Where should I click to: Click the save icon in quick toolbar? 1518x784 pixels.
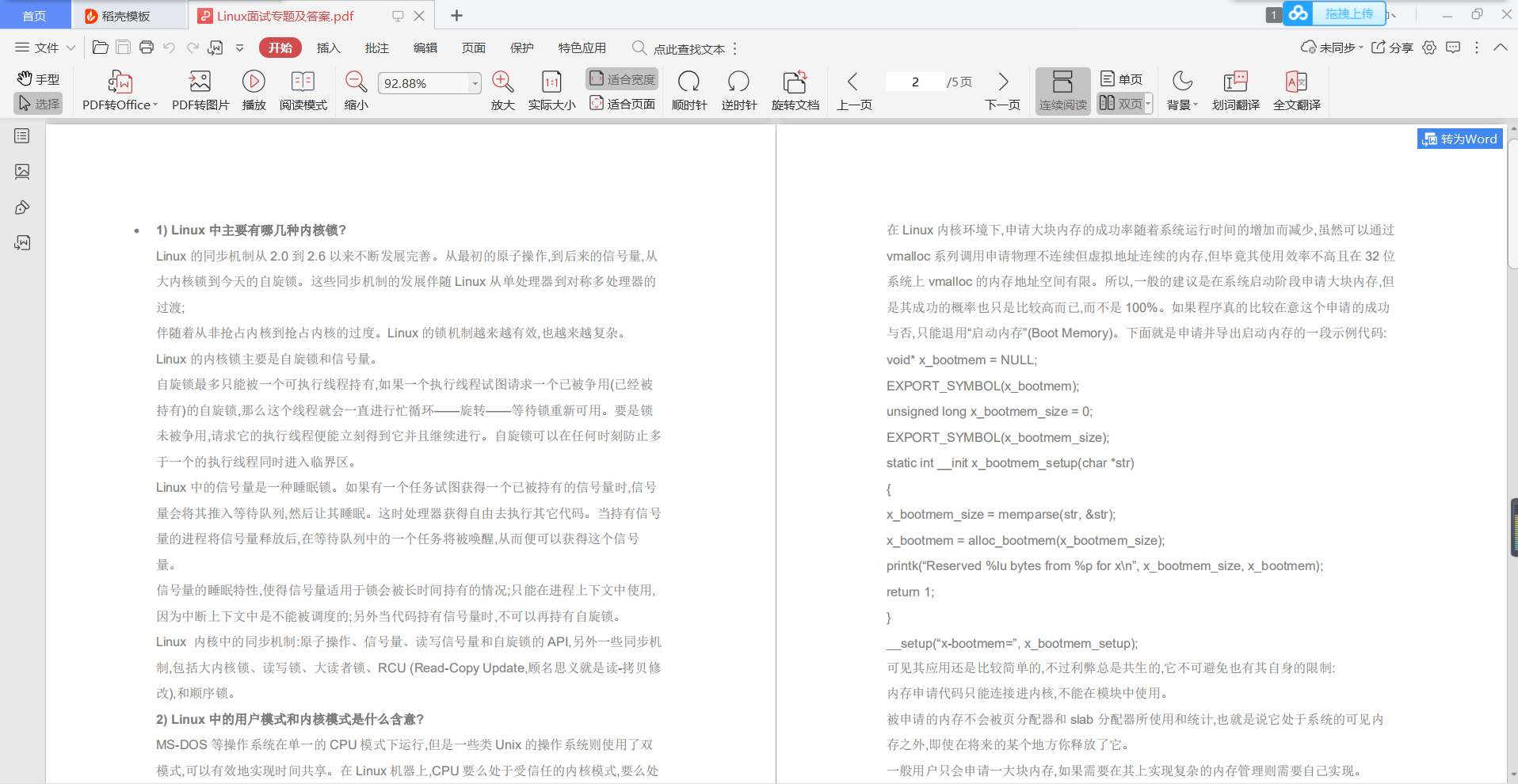tap(124, 48)
